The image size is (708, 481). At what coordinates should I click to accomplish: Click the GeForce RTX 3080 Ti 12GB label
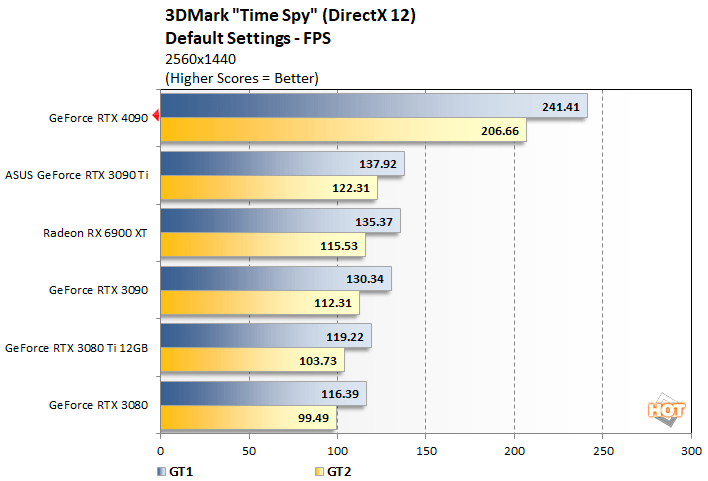pyautogui.click(x=77, y=348)
